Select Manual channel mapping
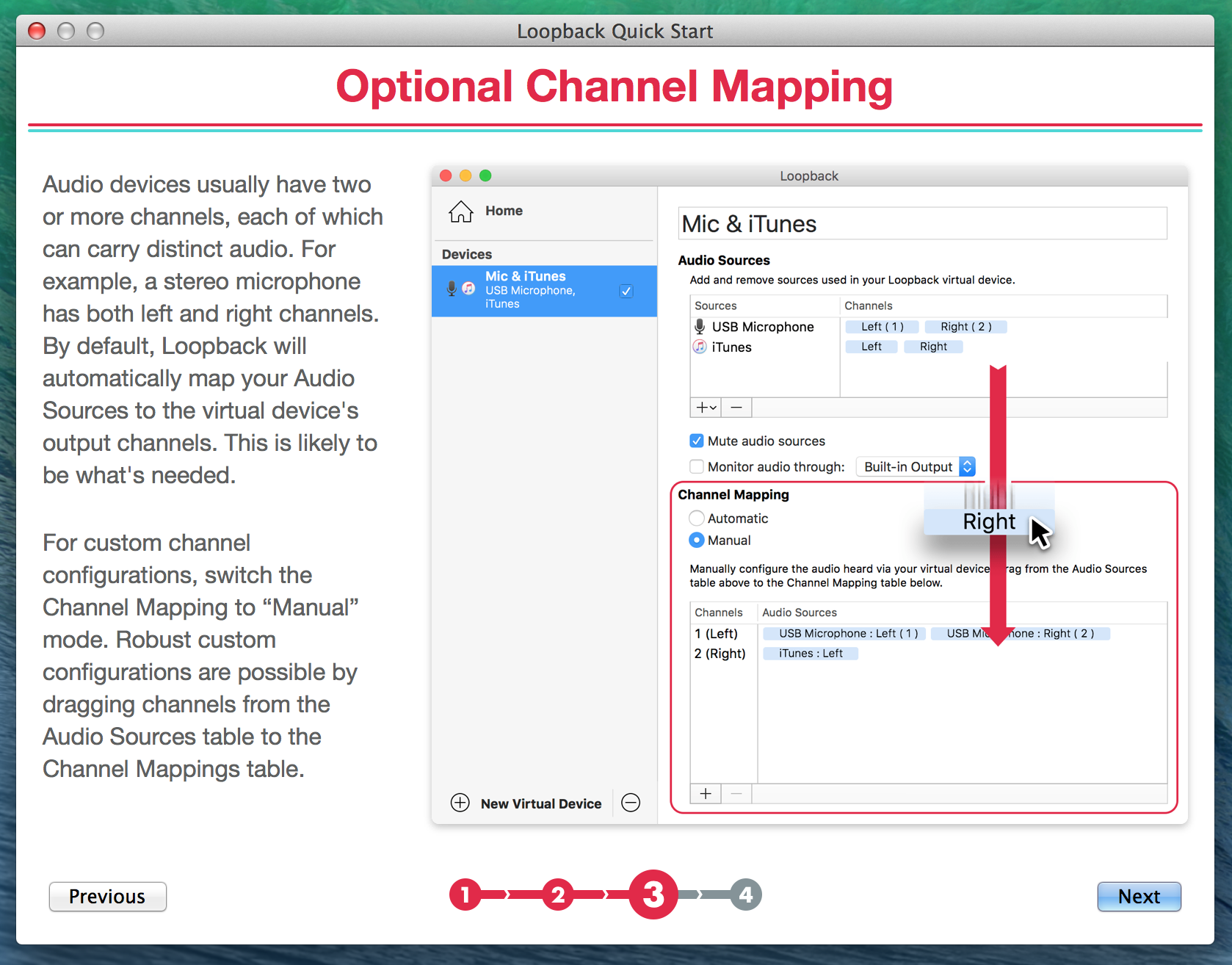 [x=697, y=540]
